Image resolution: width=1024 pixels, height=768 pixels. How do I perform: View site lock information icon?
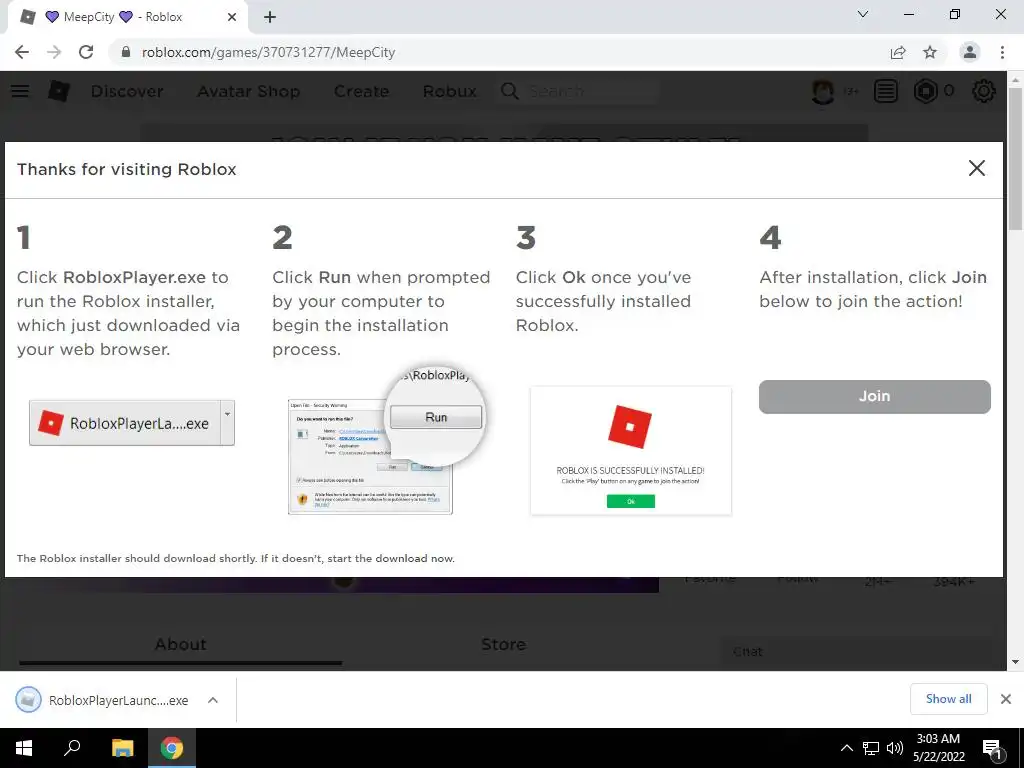coord(126,52)
